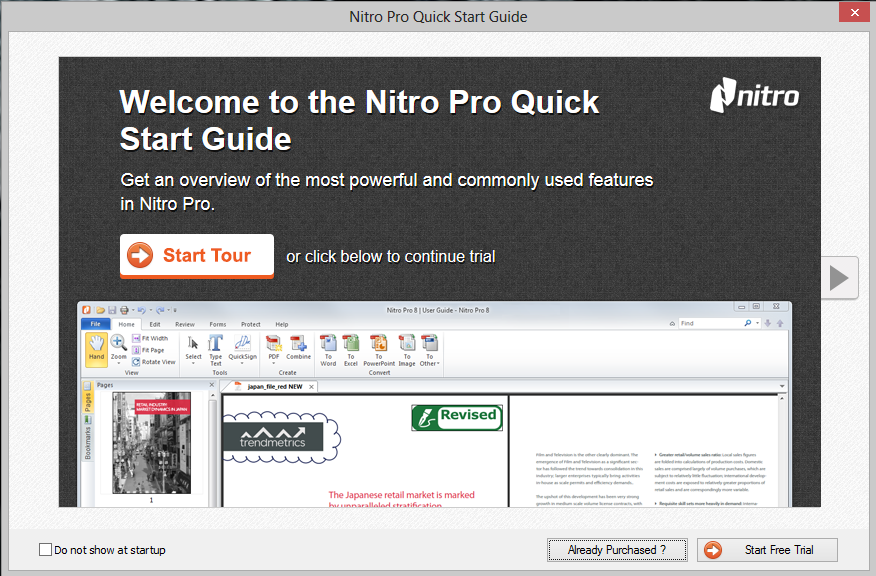Click Rotate View in preview View group
Screen dimensions: 876x576
point(154,362)
